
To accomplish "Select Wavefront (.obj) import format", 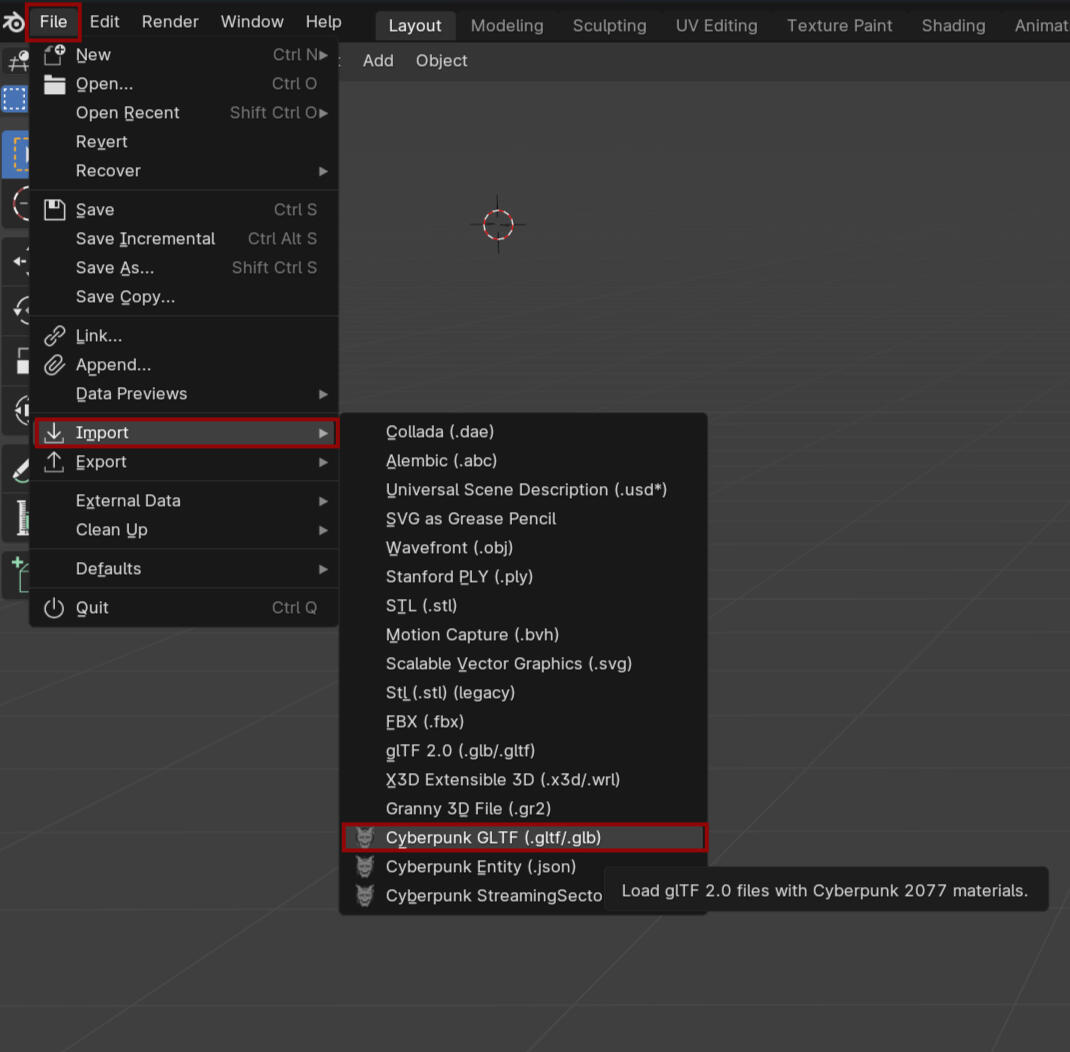I will [x=449, y=548].
